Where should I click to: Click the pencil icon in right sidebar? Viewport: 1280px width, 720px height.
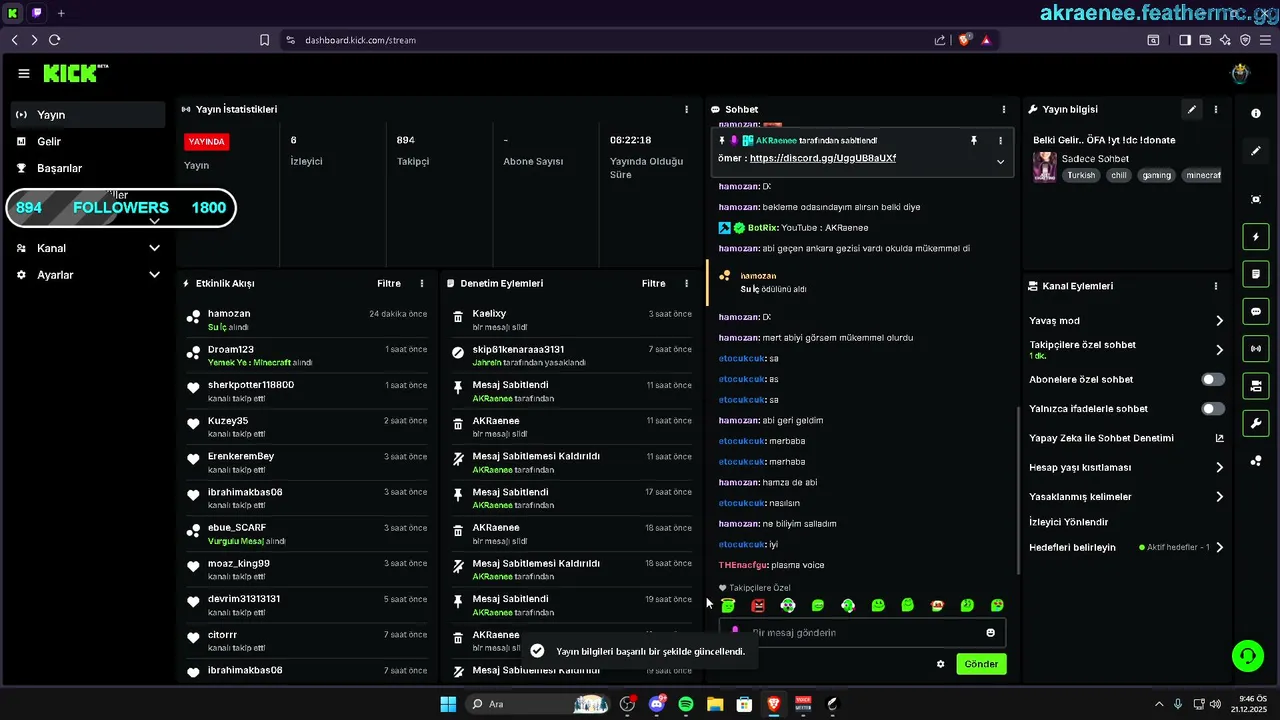1256,151
